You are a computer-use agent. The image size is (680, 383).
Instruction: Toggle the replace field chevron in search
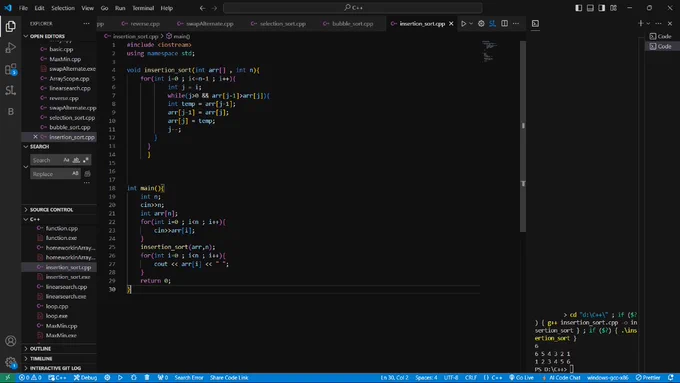[x=26, y=167]
